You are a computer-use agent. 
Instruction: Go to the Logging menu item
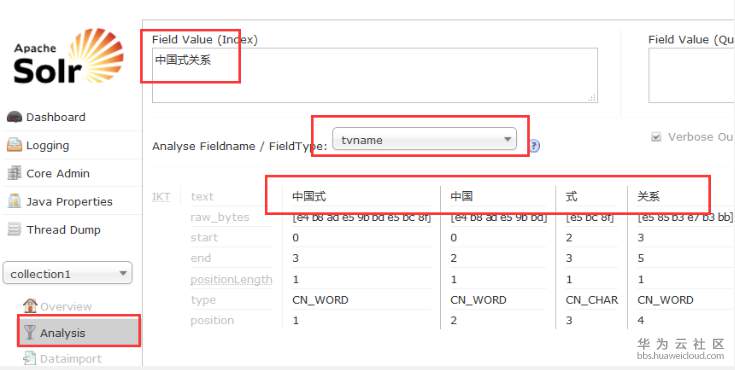47,145
